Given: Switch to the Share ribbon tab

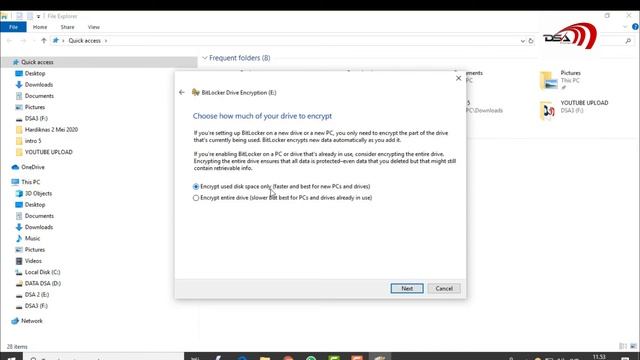Looking at the screenshot, I should pos(67,27).
